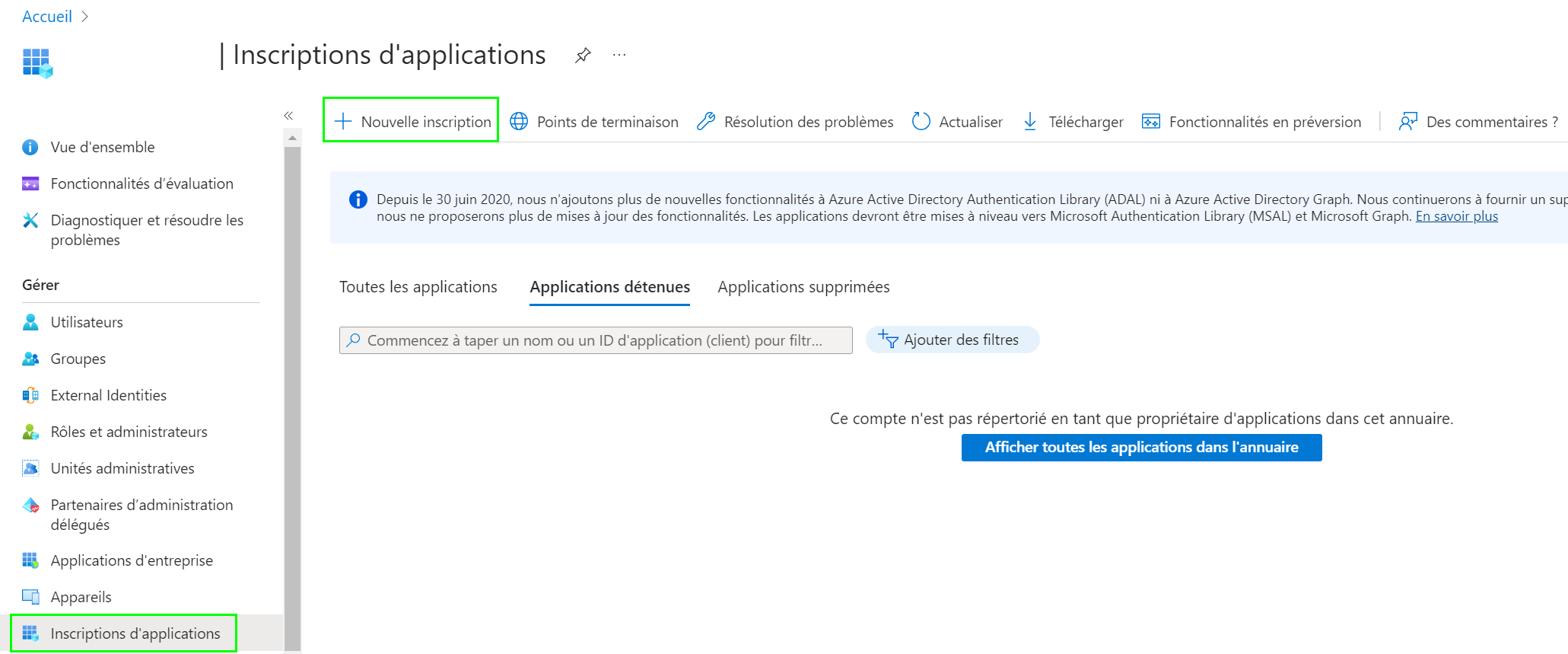The height and width of the screenshot is (654, 1568).
Task: Collapse the sidebar with double chevron
Action: click(x=288, y=116)
